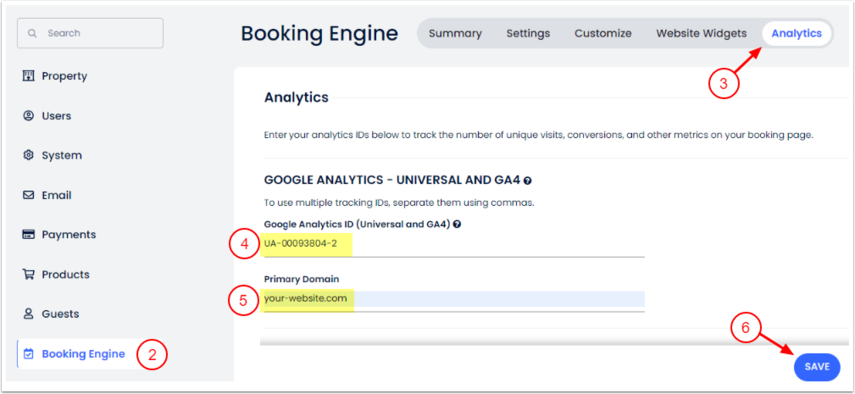Image resolution: width=855 pixels, height=394 pixels.
Task: Click the System gear icon
Action: pyautogui.click(x=28, y=155)
